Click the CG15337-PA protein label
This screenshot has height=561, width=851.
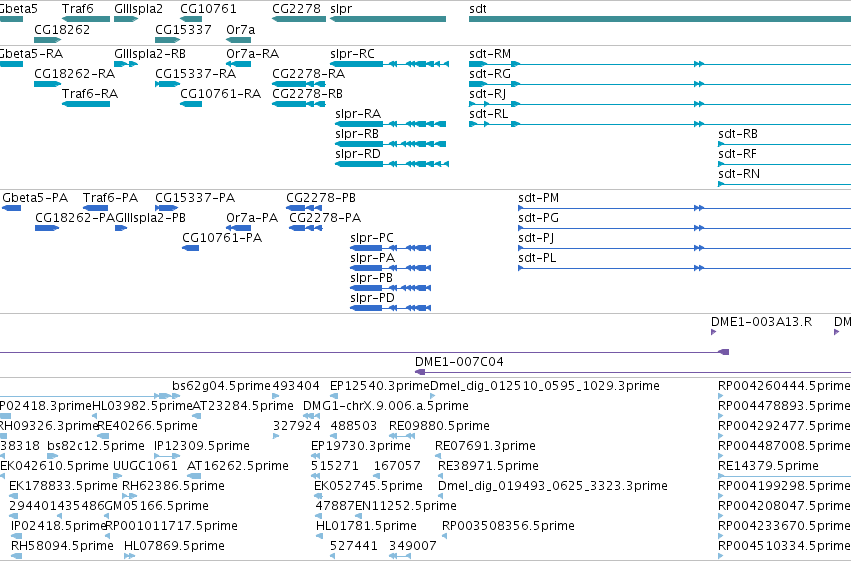coord(195,198)
